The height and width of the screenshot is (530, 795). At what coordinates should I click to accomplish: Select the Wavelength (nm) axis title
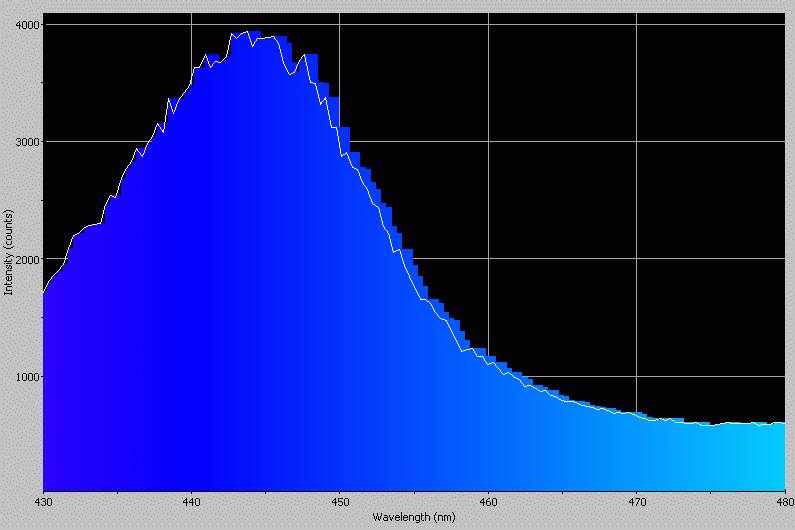click(414, 517)
